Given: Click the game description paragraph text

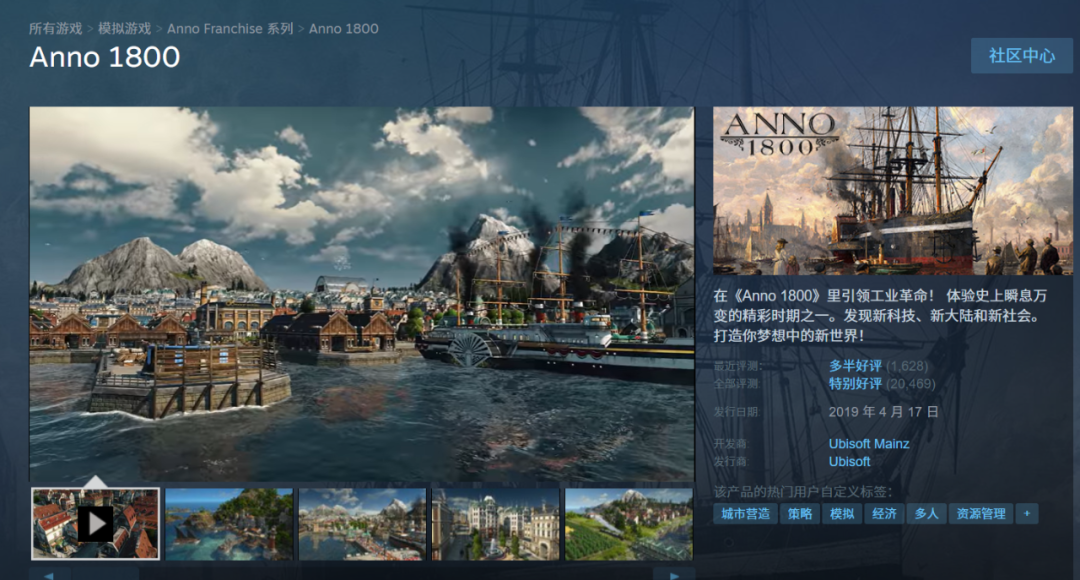Looking at the screenshot, I should 880,315.
